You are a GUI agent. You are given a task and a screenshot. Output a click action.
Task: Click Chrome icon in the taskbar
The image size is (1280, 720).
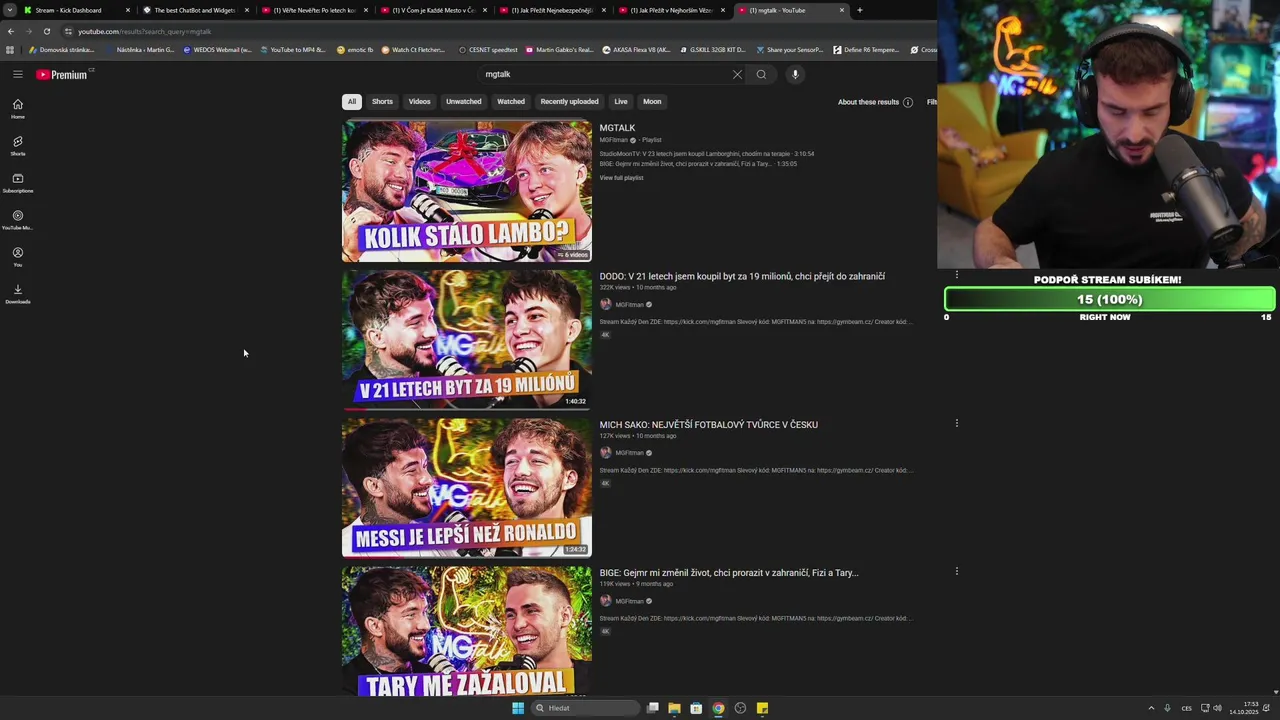point(718,708)
